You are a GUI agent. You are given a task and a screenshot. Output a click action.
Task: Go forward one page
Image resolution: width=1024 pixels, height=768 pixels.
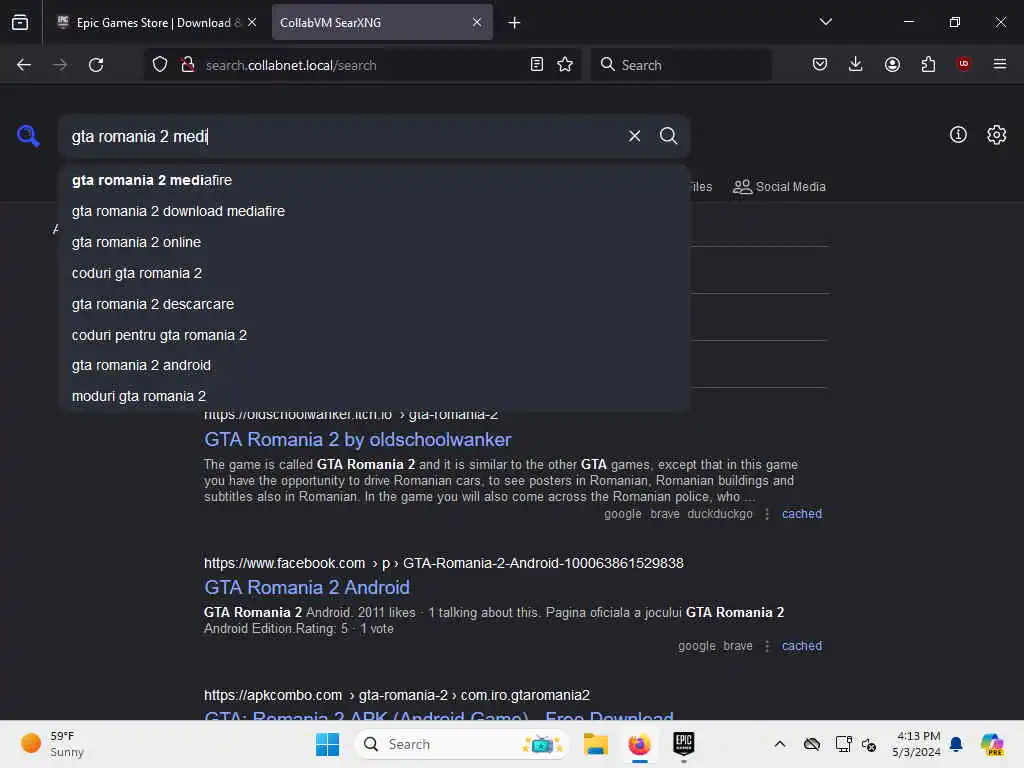(x=60, y=65)
